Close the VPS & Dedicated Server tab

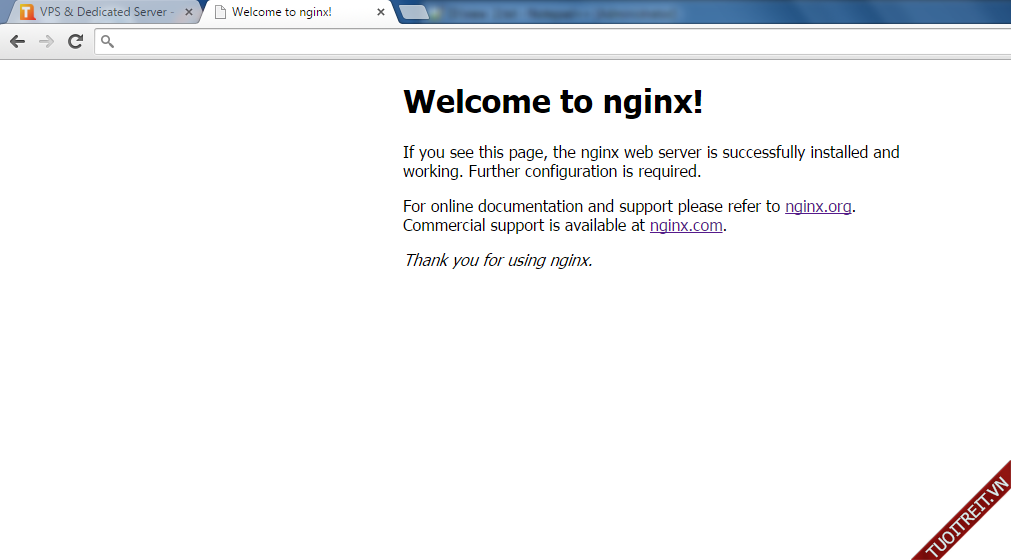click(189, 12)
